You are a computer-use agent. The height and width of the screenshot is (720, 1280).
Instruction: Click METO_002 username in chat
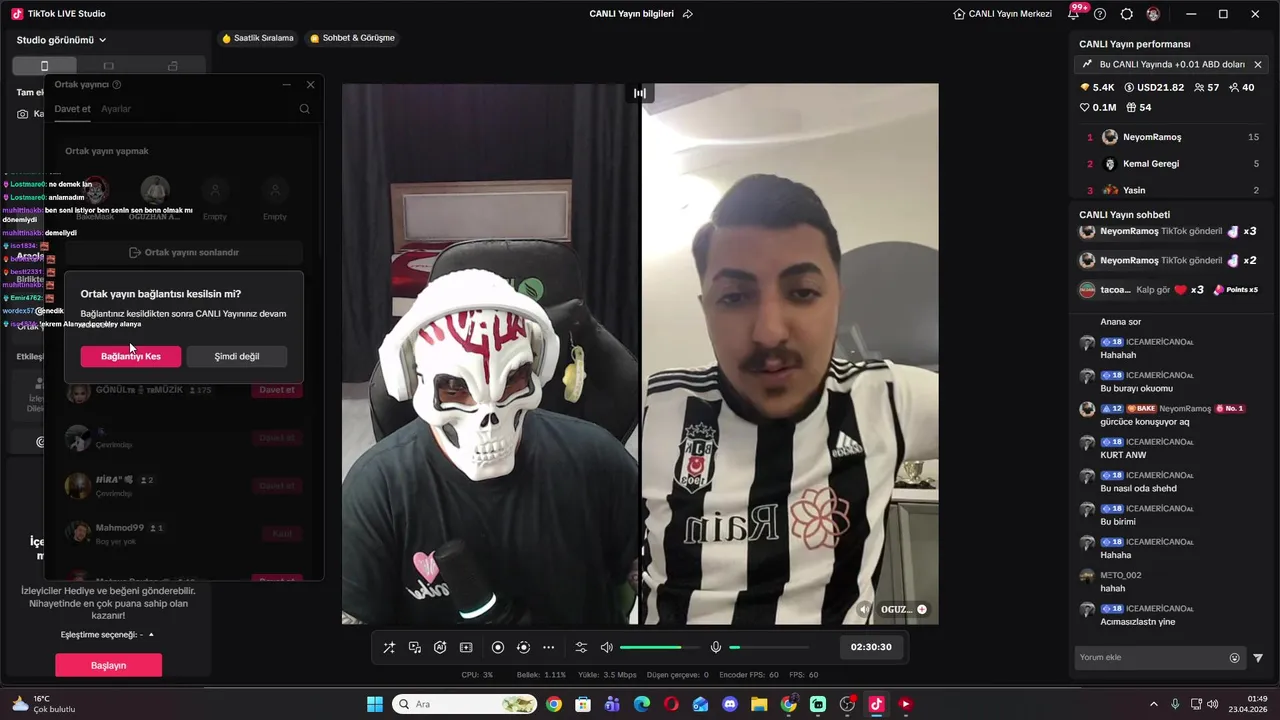click(x=1121, y=575)
